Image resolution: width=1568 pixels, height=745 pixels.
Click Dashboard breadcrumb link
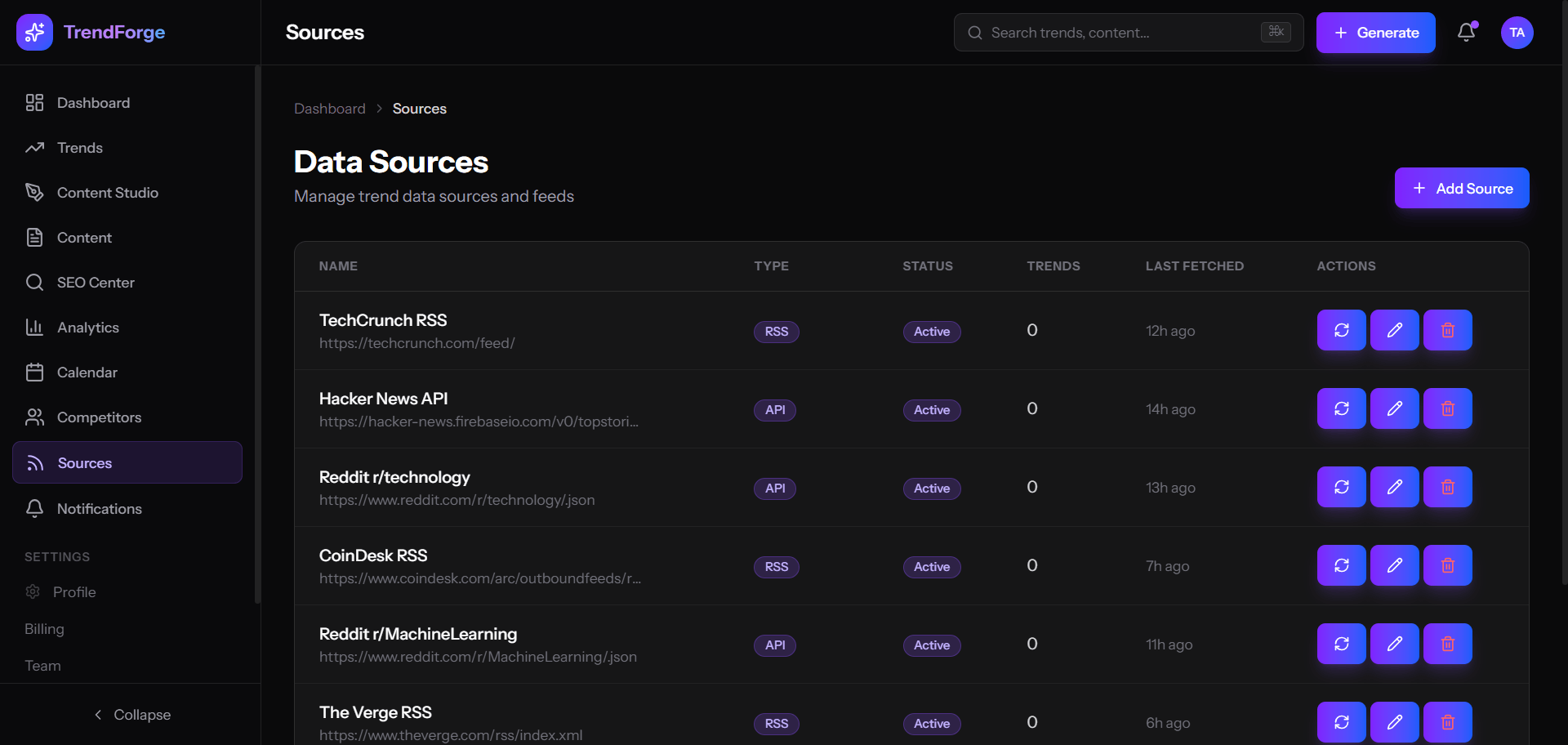pyautogui.click(x=330, y=109)
